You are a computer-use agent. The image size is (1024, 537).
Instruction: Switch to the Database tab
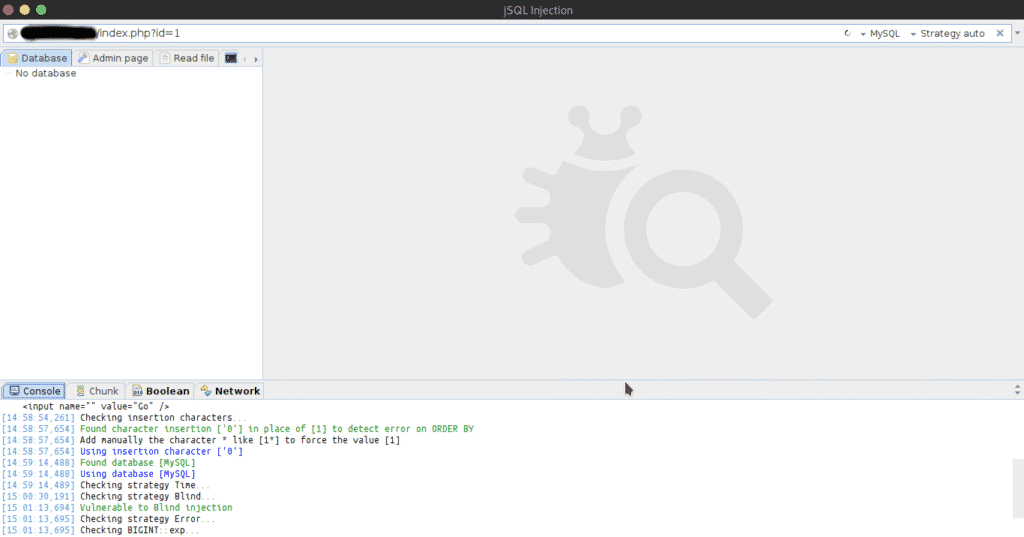pyautogui.click(x=37, y=58)
